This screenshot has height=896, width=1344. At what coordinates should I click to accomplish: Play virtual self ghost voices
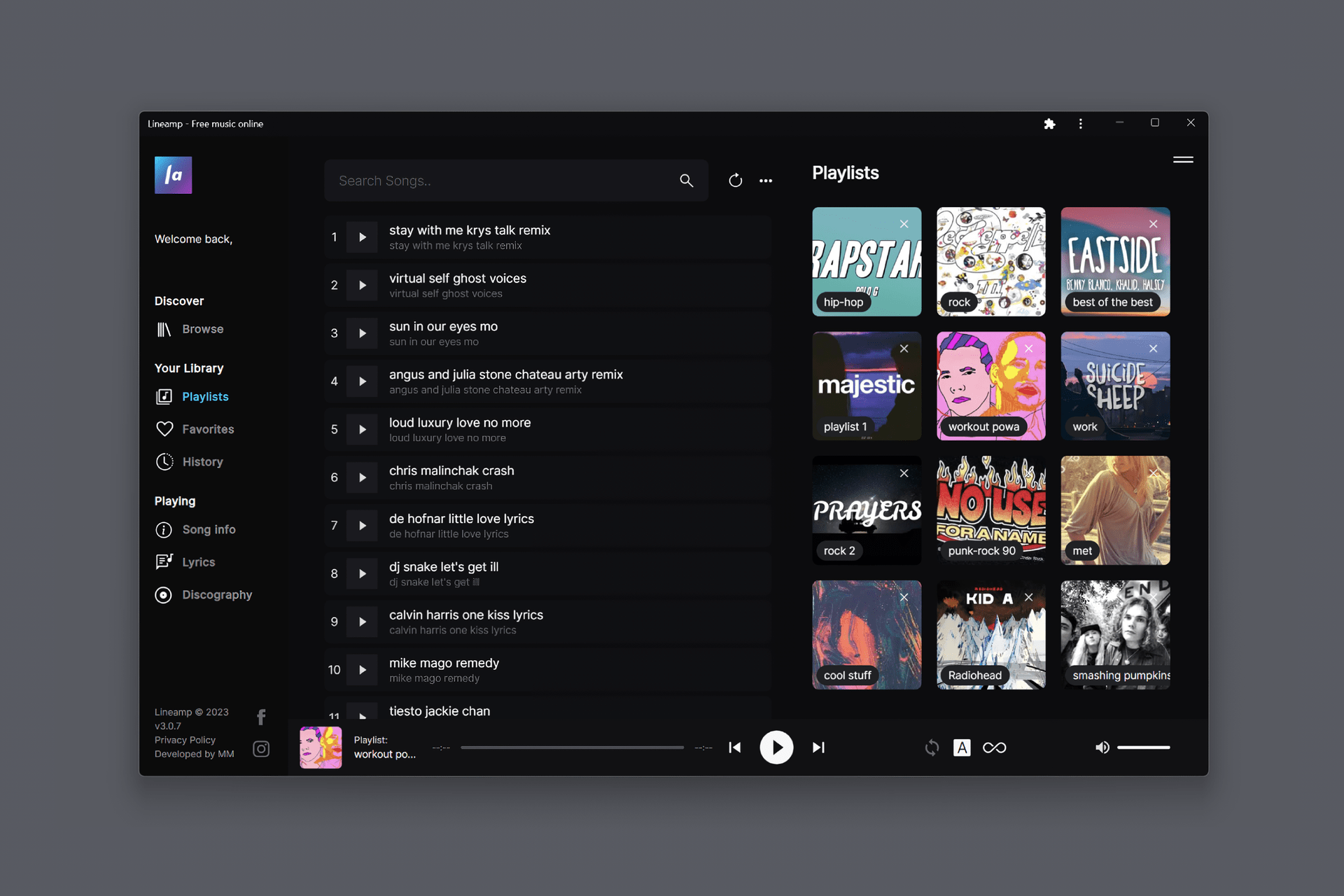point(362,286)
